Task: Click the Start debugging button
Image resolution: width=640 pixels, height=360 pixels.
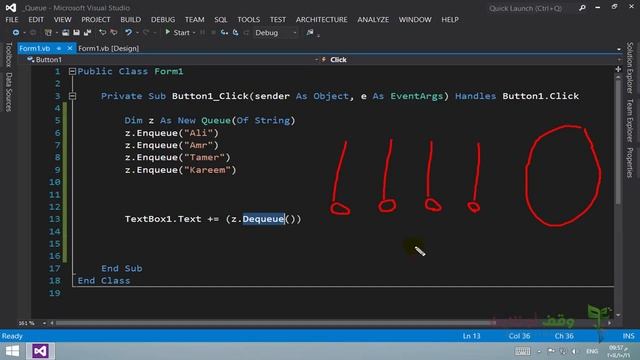Action: click(178, 32)
